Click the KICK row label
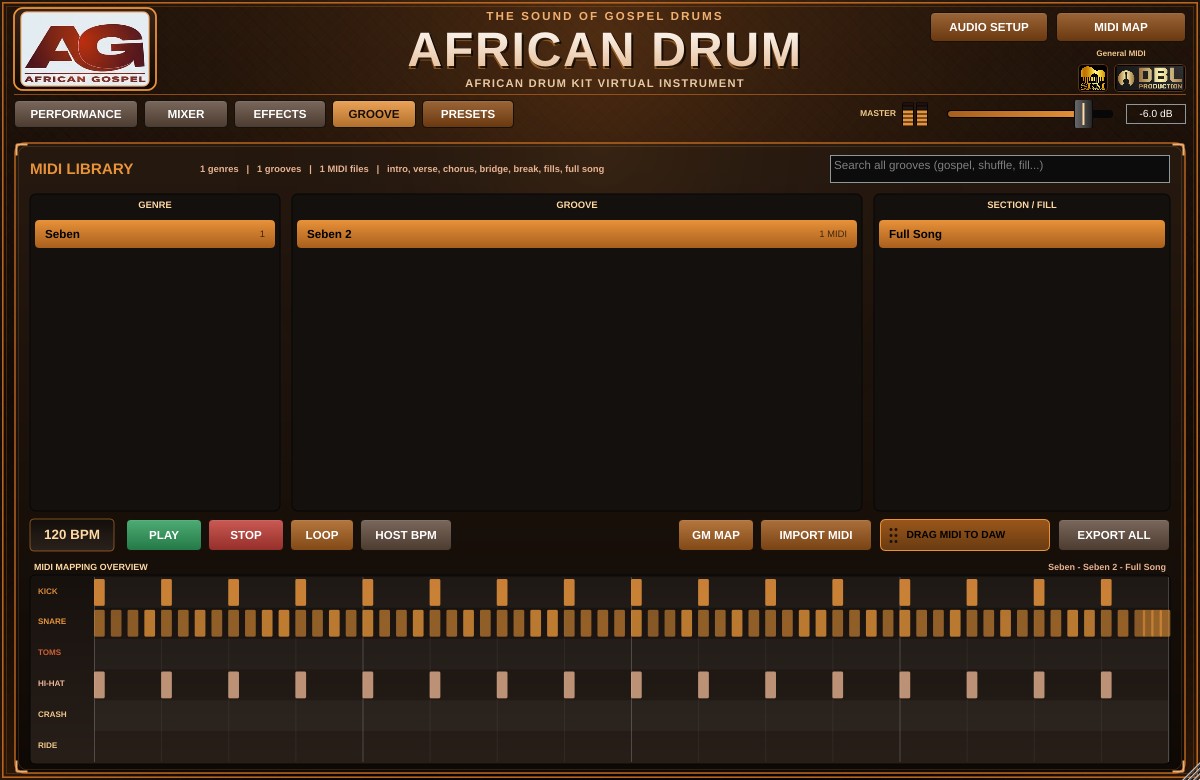This screenshot has width=1200, height=780. tap(48, 591)
